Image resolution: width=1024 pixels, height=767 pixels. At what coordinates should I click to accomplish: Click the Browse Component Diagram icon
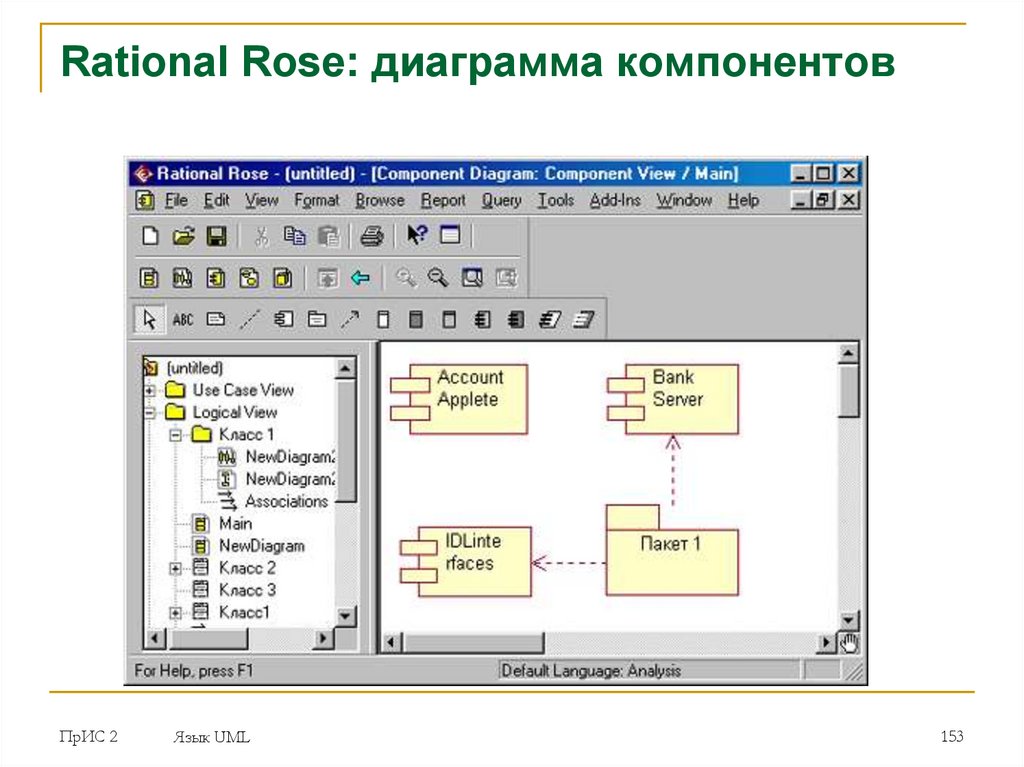[x=216, y=278]
